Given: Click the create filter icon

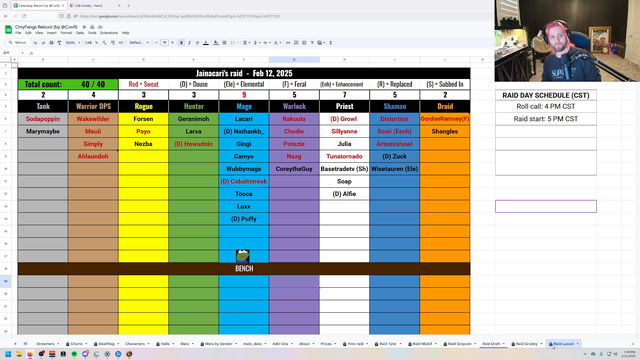Looking at the screenshot, I should tap(312, 43).
